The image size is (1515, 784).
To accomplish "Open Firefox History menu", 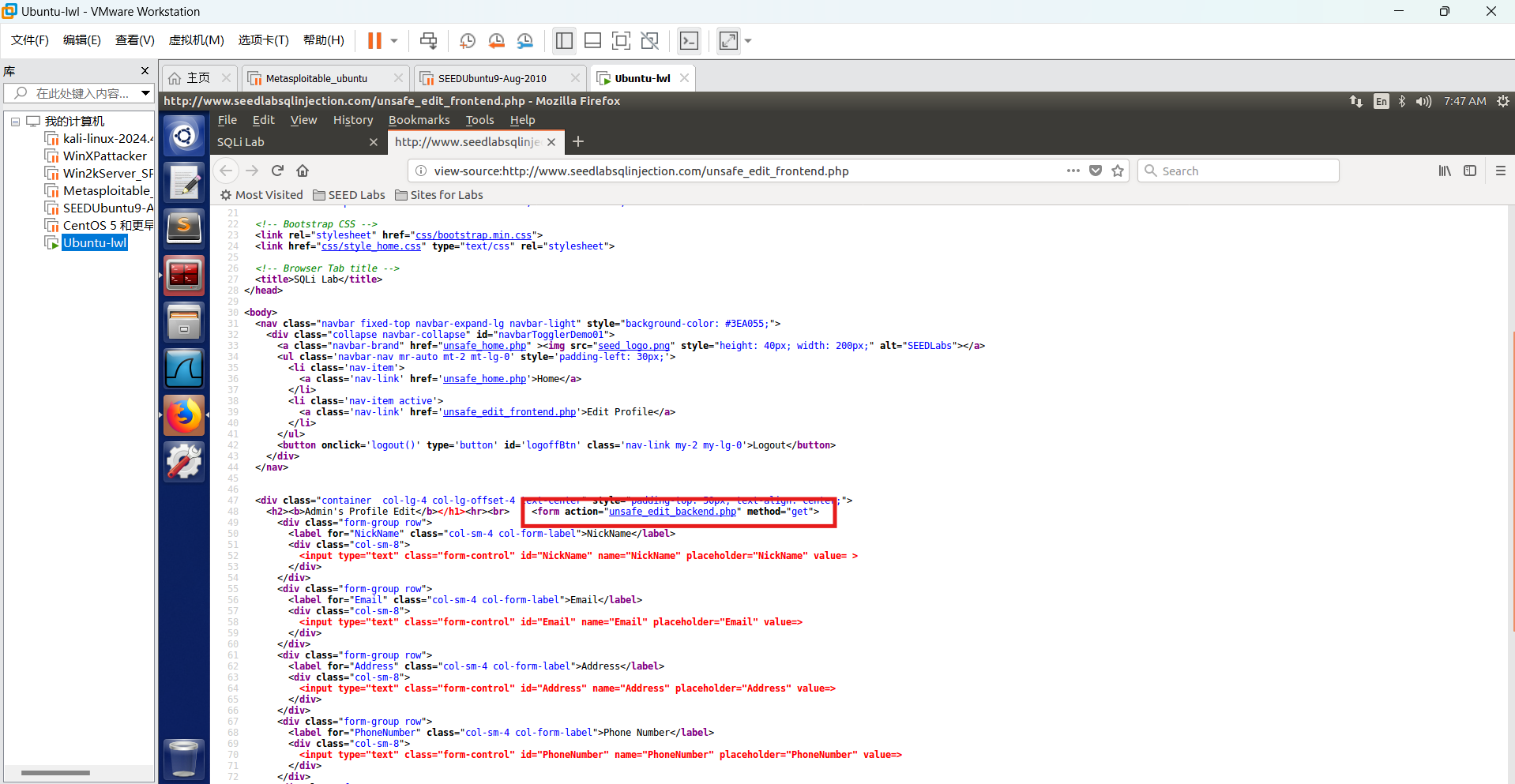I will pyautogui.click(x=353, y=120).
